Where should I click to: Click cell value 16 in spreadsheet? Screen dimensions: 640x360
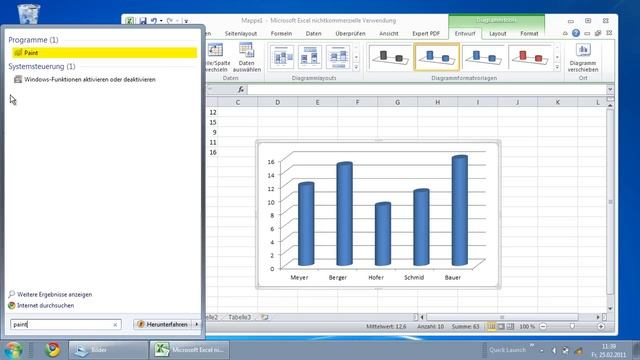(213, 152)
